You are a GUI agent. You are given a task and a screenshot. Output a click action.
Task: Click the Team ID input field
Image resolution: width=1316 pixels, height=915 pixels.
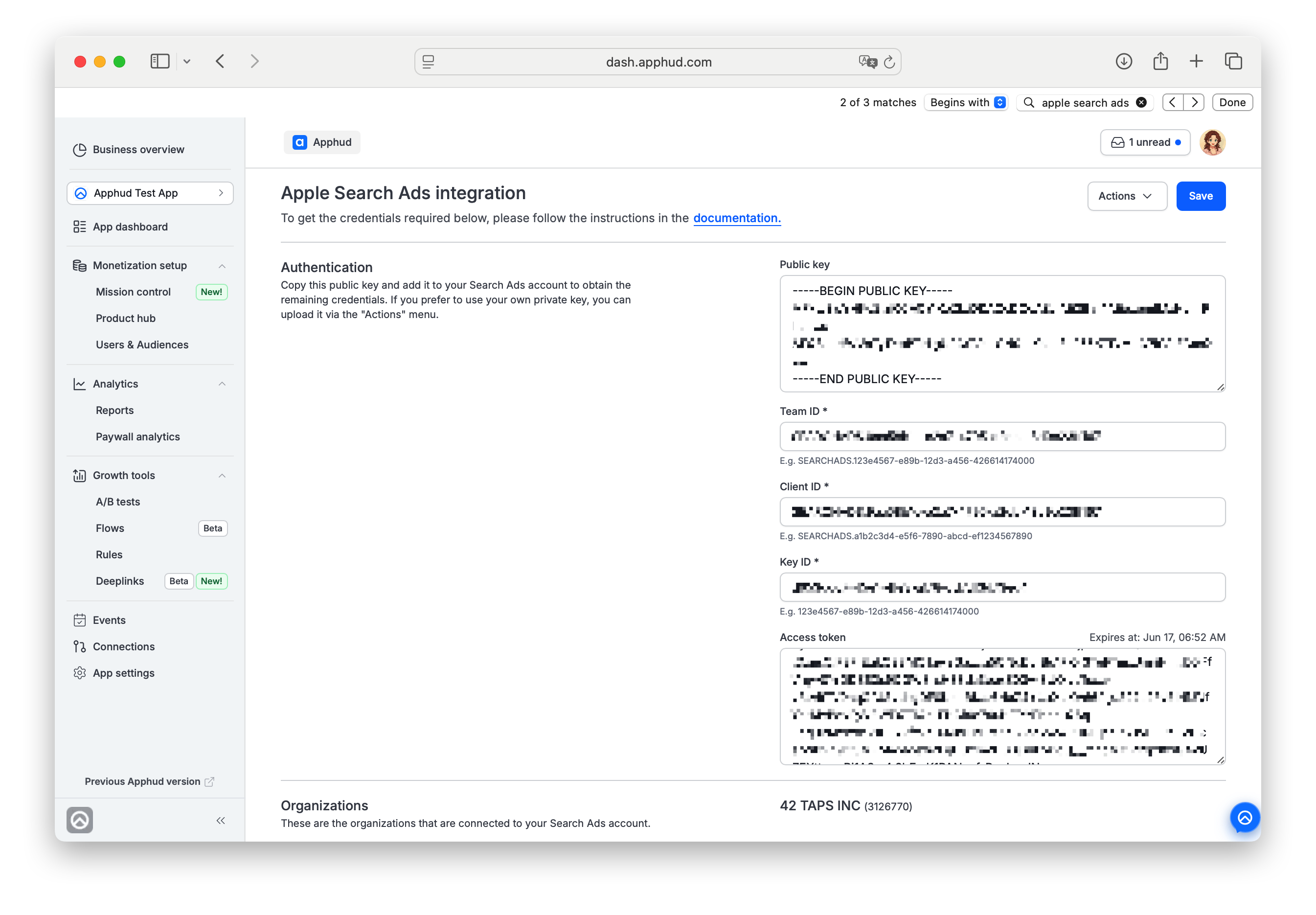pyautogui.click(x=1002, y=436)
